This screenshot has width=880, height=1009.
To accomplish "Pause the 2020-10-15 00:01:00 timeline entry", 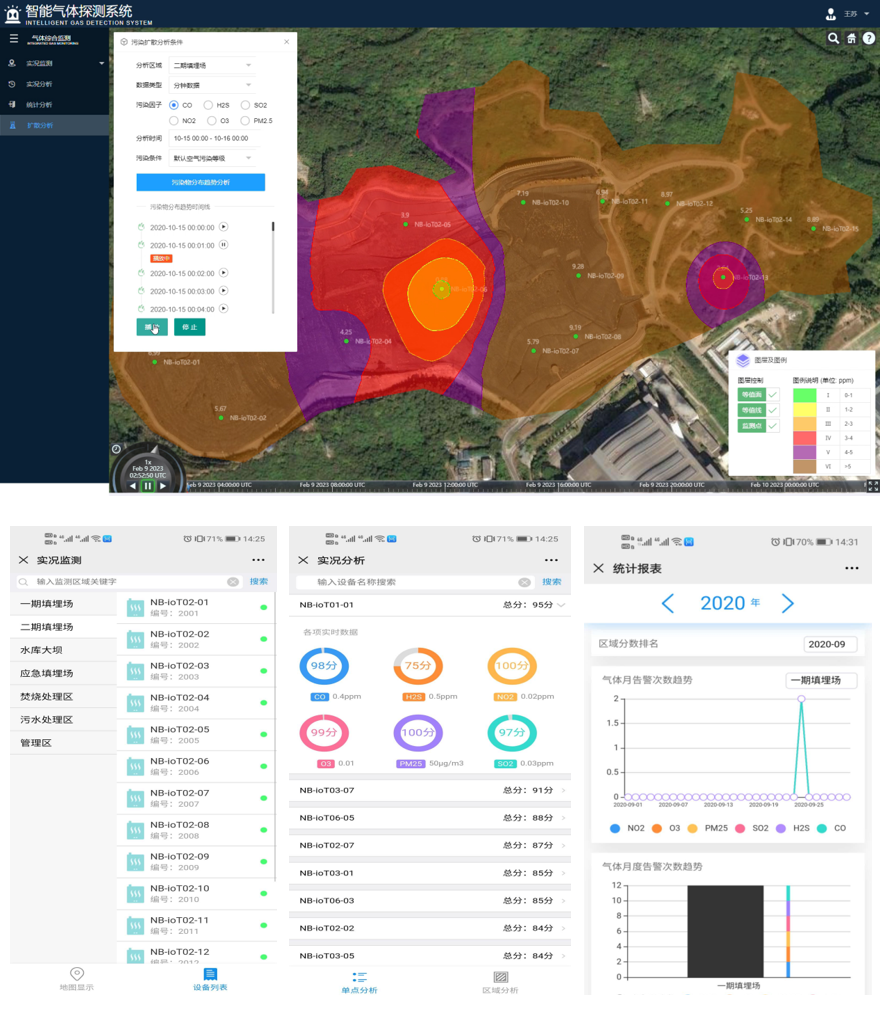I will click(x=224, y=245).
